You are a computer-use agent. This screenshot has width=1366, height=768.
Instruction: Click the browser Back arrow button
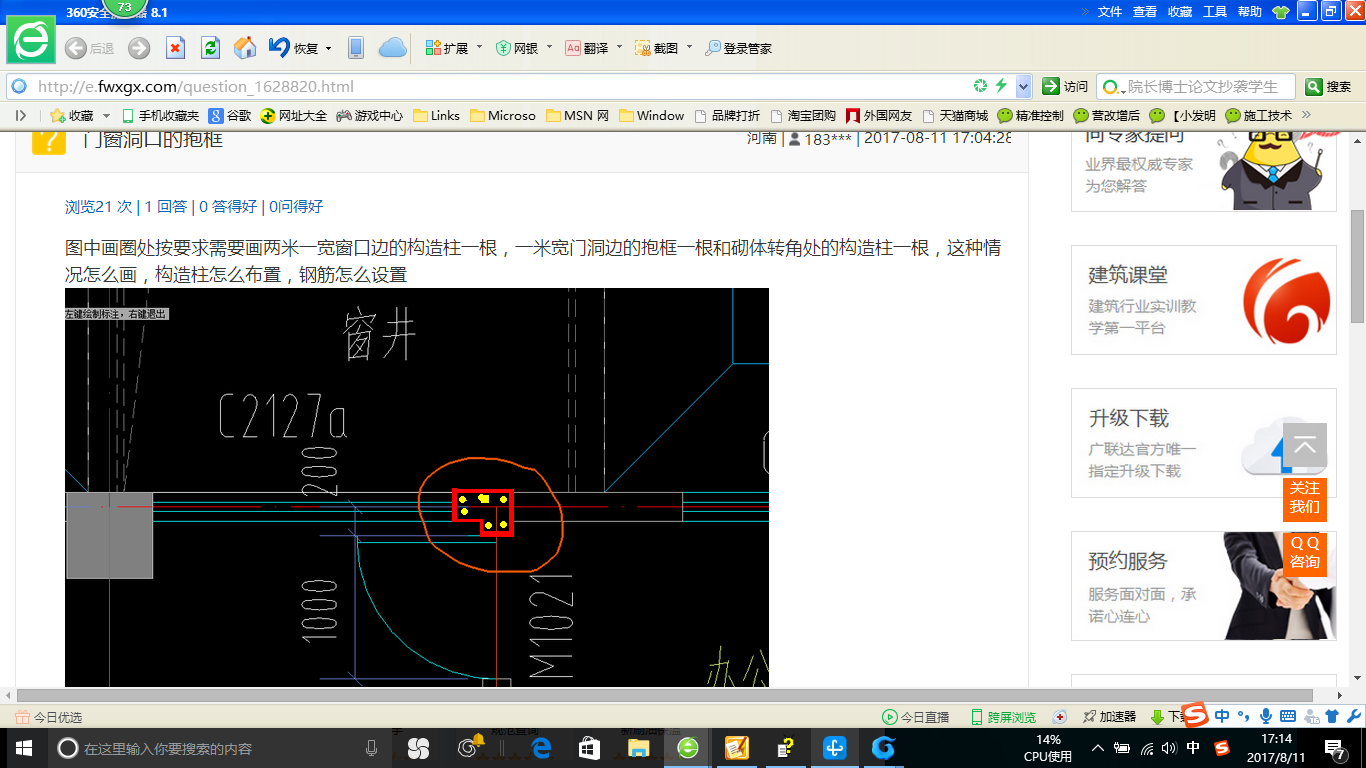coord(76,48)
